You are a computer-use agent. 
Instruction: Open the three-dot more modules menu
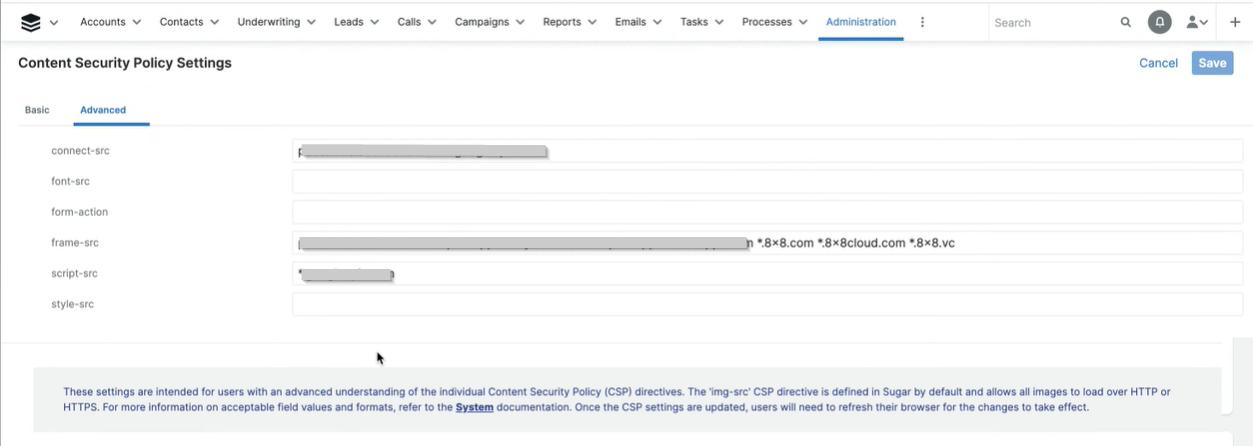coord(922,22)
